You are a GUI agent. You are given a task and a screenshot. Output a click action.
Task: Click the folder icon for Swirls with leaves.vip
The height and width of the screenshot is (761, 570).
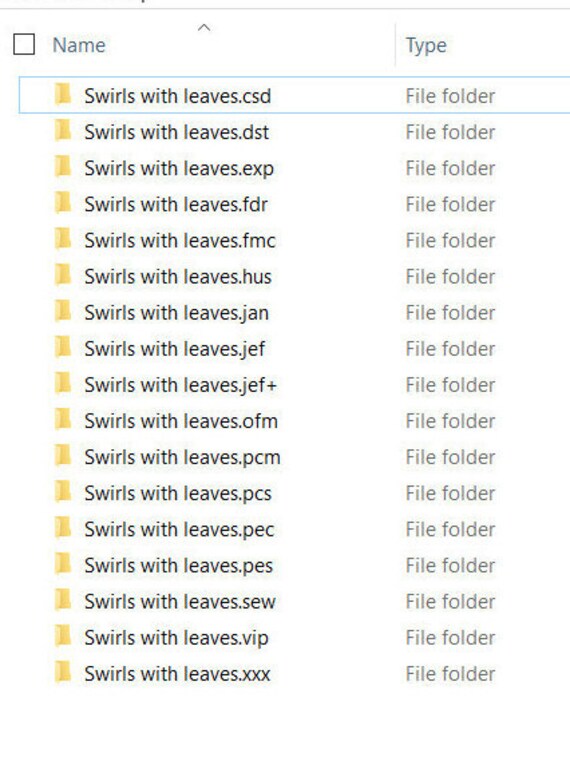pyautogui.click(x=63, y=636)
